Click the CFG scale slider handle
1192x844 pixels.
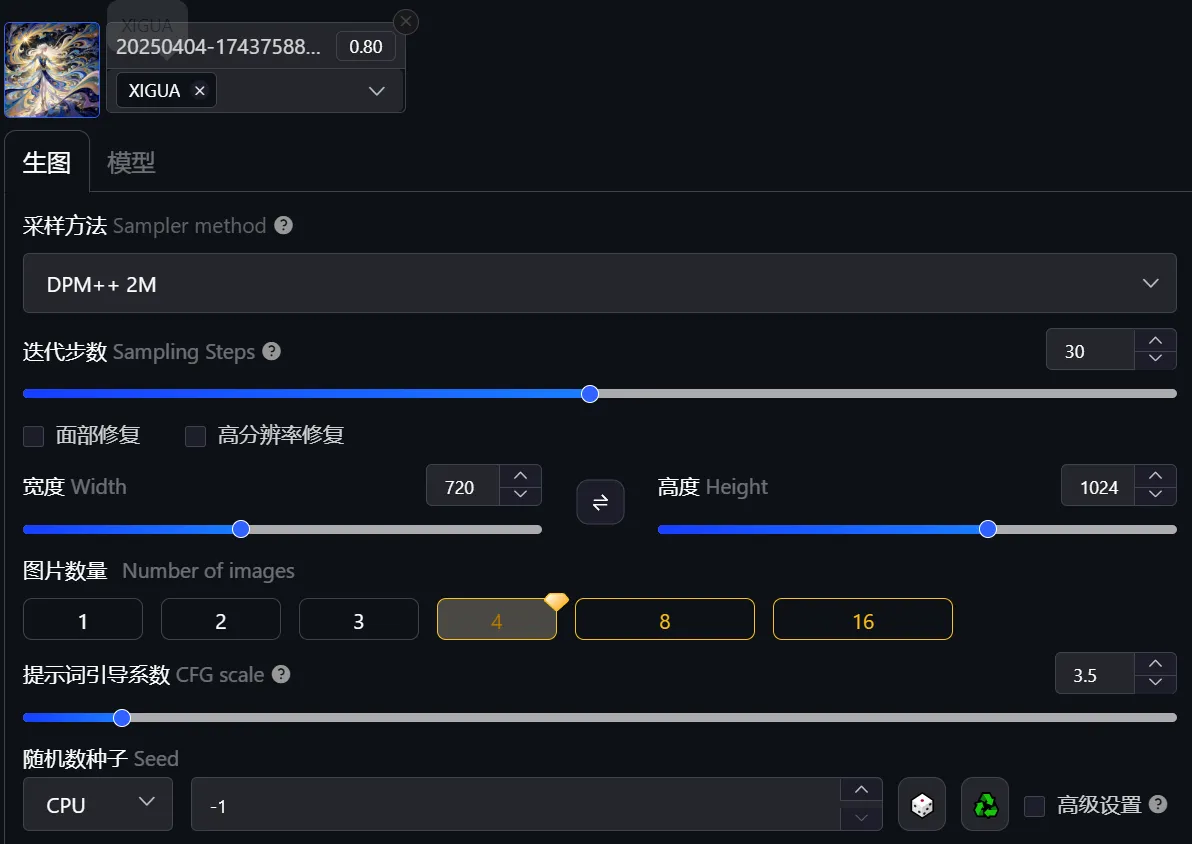[122, 717]
